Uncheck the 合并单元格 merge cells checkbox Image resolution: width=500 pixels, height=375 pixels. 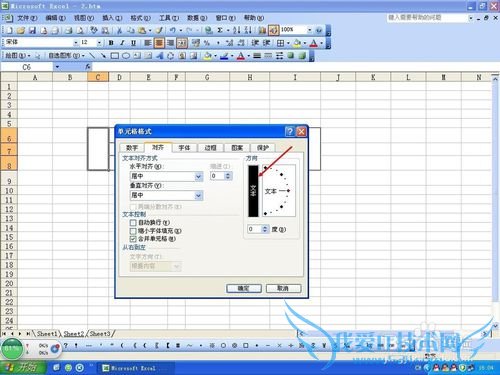[x=133, y=239]
